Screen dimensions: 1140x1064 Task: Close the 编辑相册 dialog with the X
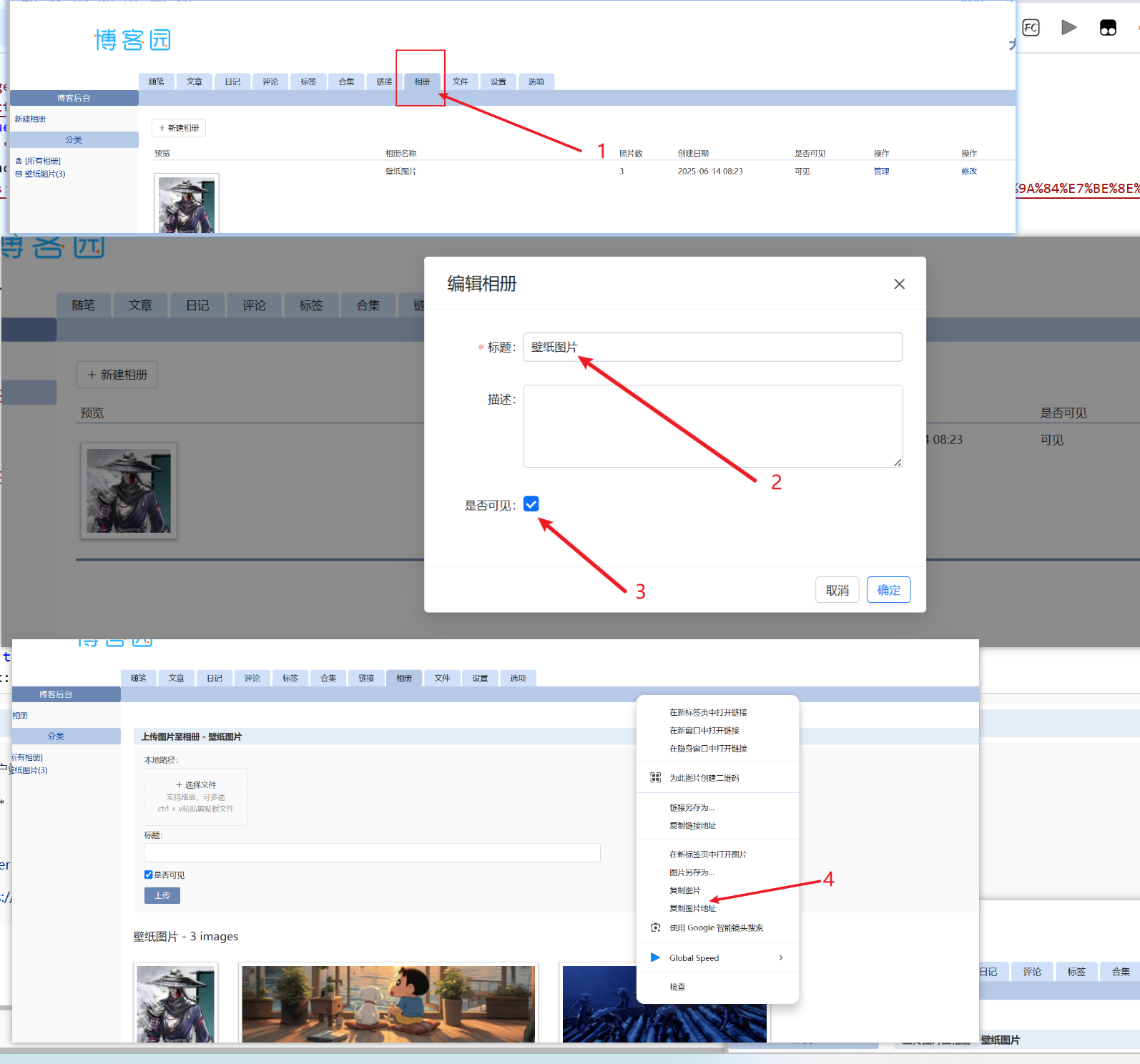900,284
